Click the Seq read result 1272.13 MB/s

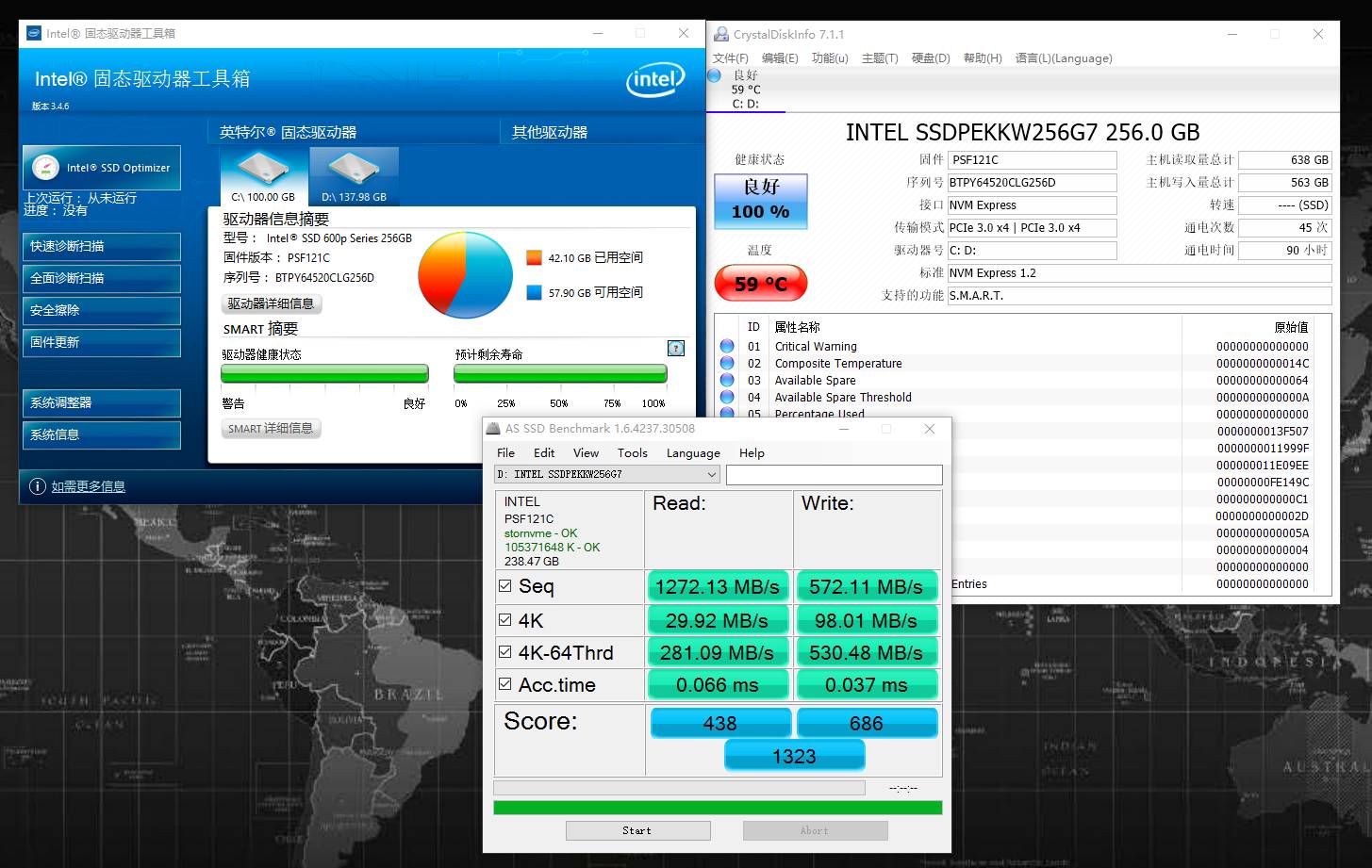point(718,586)
